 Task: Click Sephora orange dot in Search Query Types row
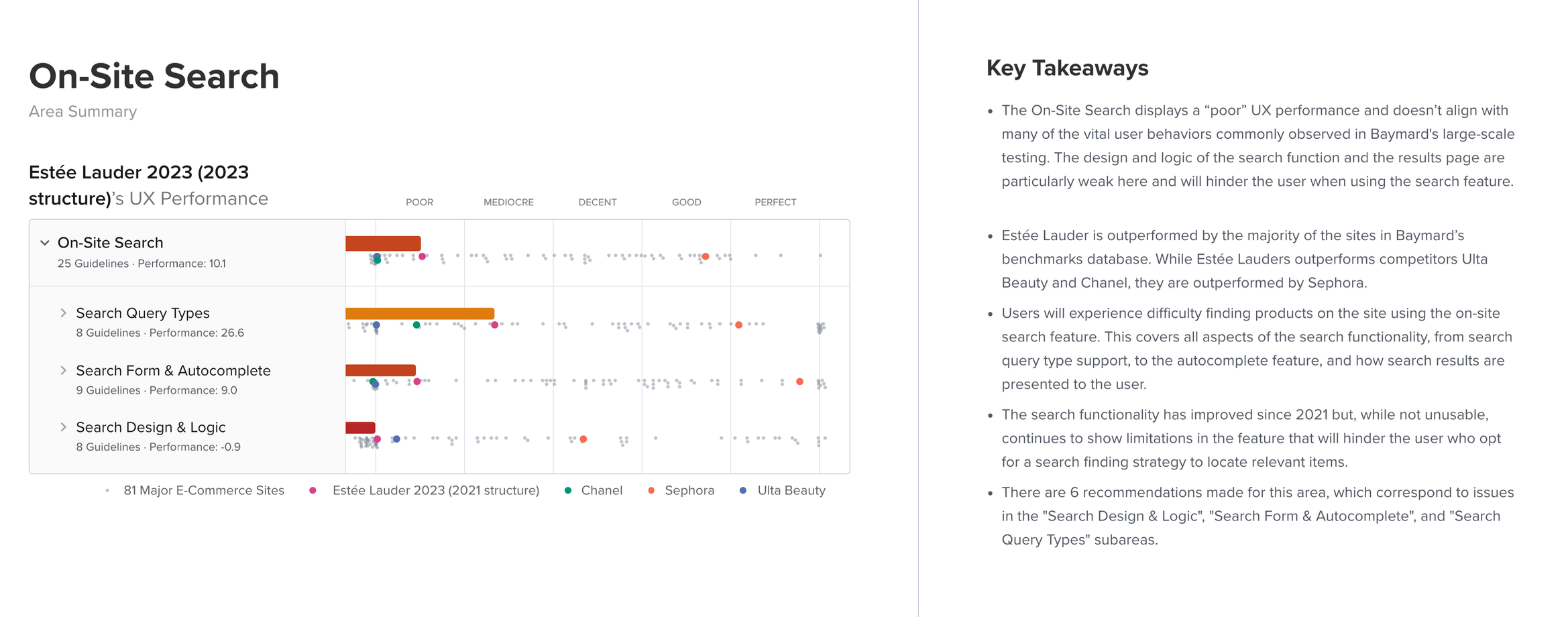(738, 325)
